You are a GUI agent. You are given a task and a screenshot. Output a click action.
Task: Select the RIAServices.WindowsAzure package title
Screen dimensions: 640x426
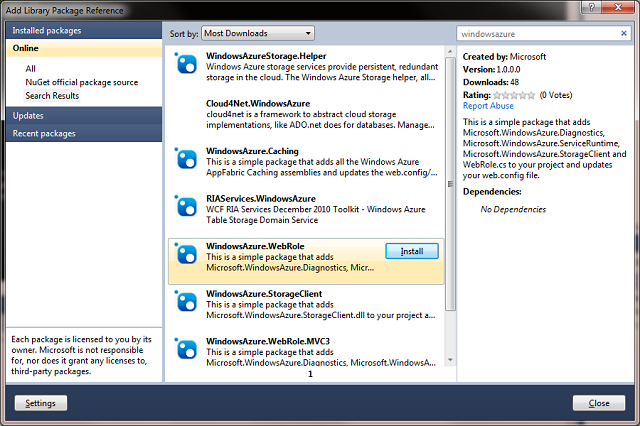tap(261, 198)
